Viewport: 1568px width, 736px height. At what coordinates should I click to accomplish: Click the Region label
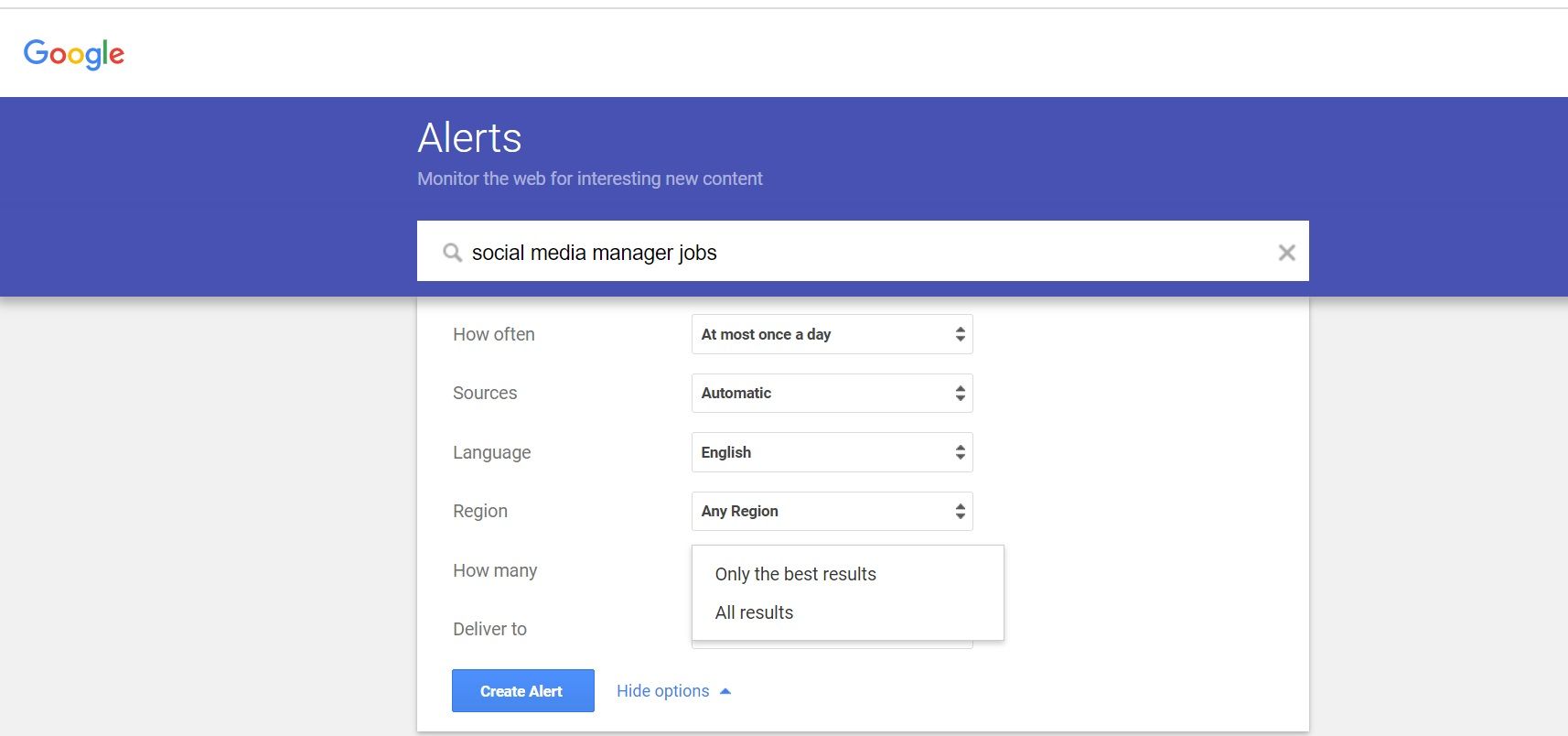[x=479, y=511]
